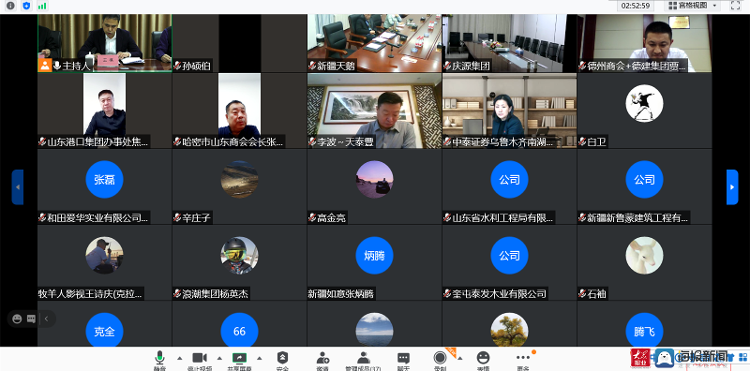750x371 pixels.
Task: Open the share screen option
Action: click(239, 360)
